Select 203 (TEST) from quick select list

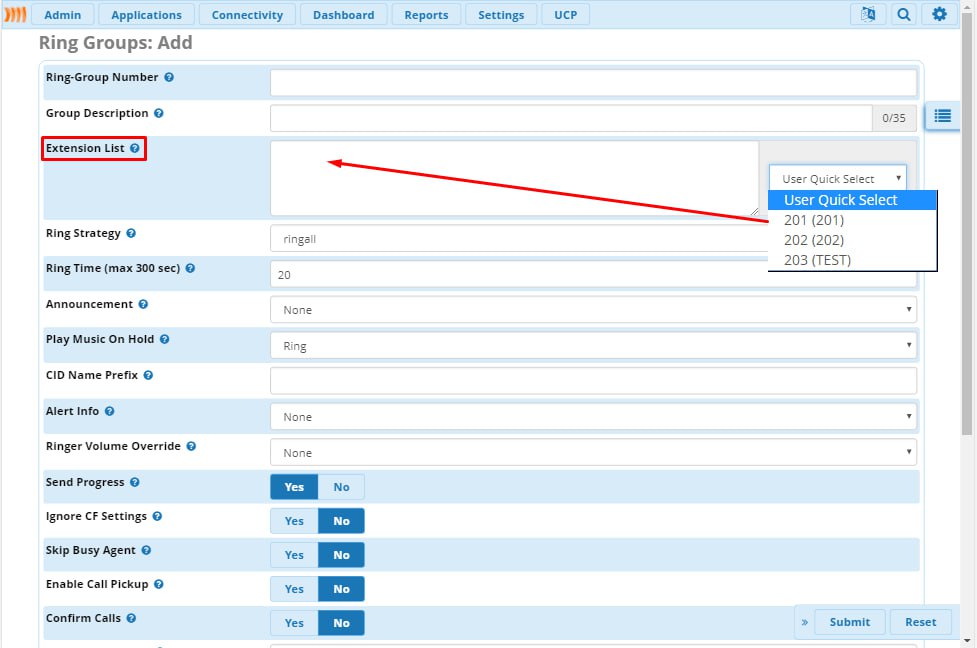click(x=817, y=260)
